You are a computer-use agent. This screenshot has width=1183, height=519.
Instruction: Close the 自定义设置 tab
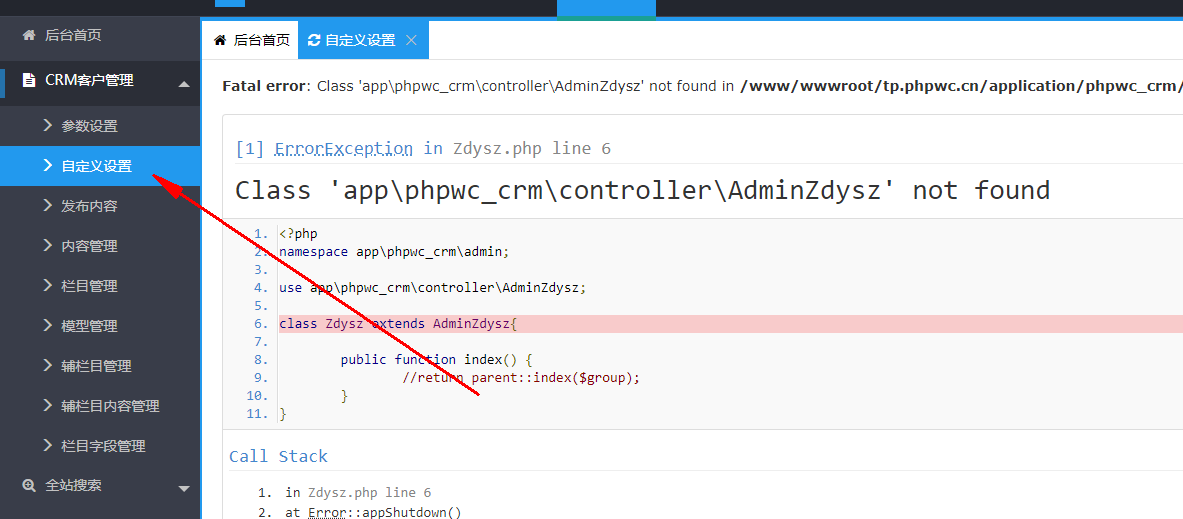point(410,40)
